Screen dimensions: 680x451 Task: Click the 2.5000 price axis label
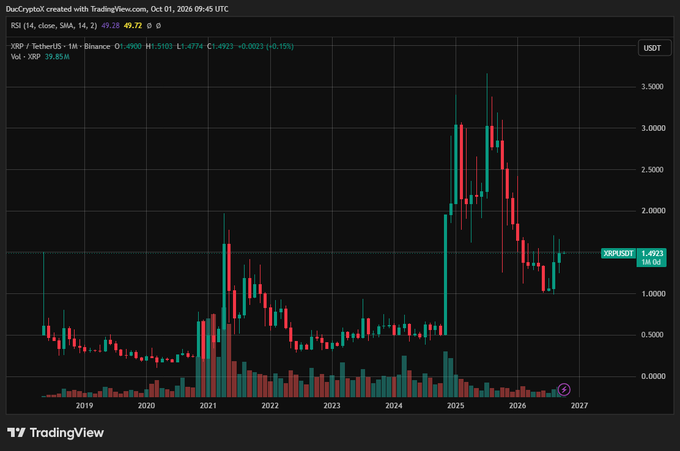pyautogui.click(x=652, y=170)
